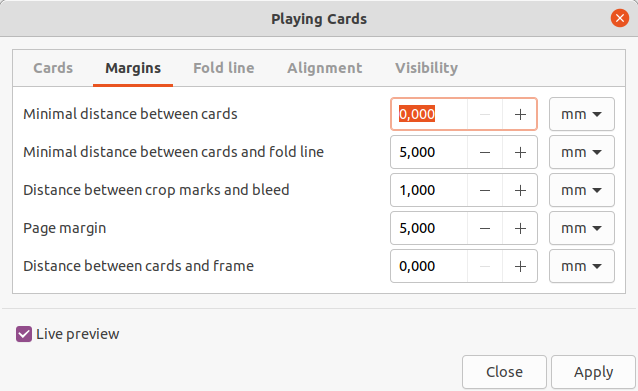Increase minimal distance between cards value
The width and height of the screenshot is (638, 391).
click(x=520, y=114)
